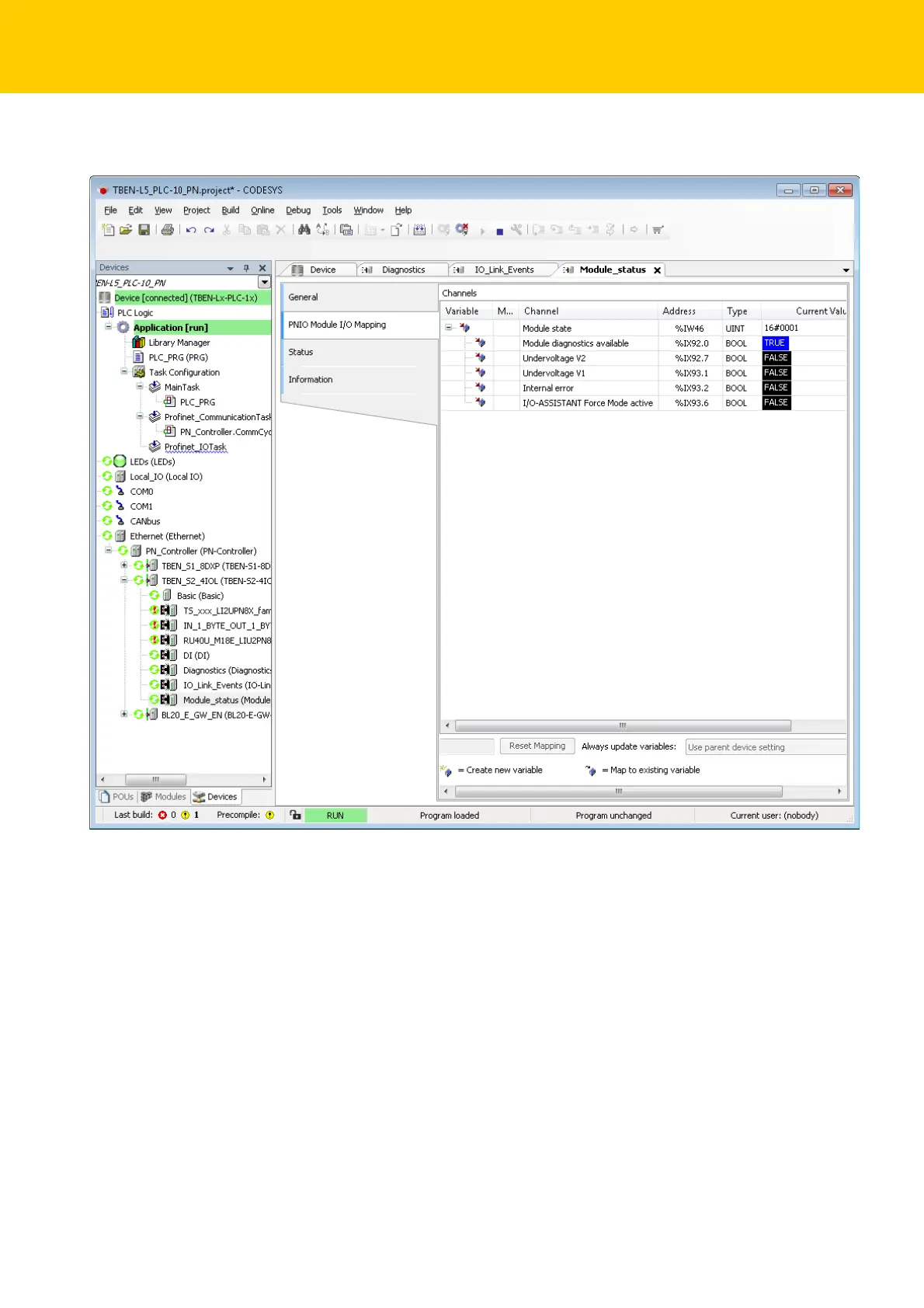924x1308 pixels.
Task: Pin the Devices panel with pushpin icon
Action: [x=246, y=267]
